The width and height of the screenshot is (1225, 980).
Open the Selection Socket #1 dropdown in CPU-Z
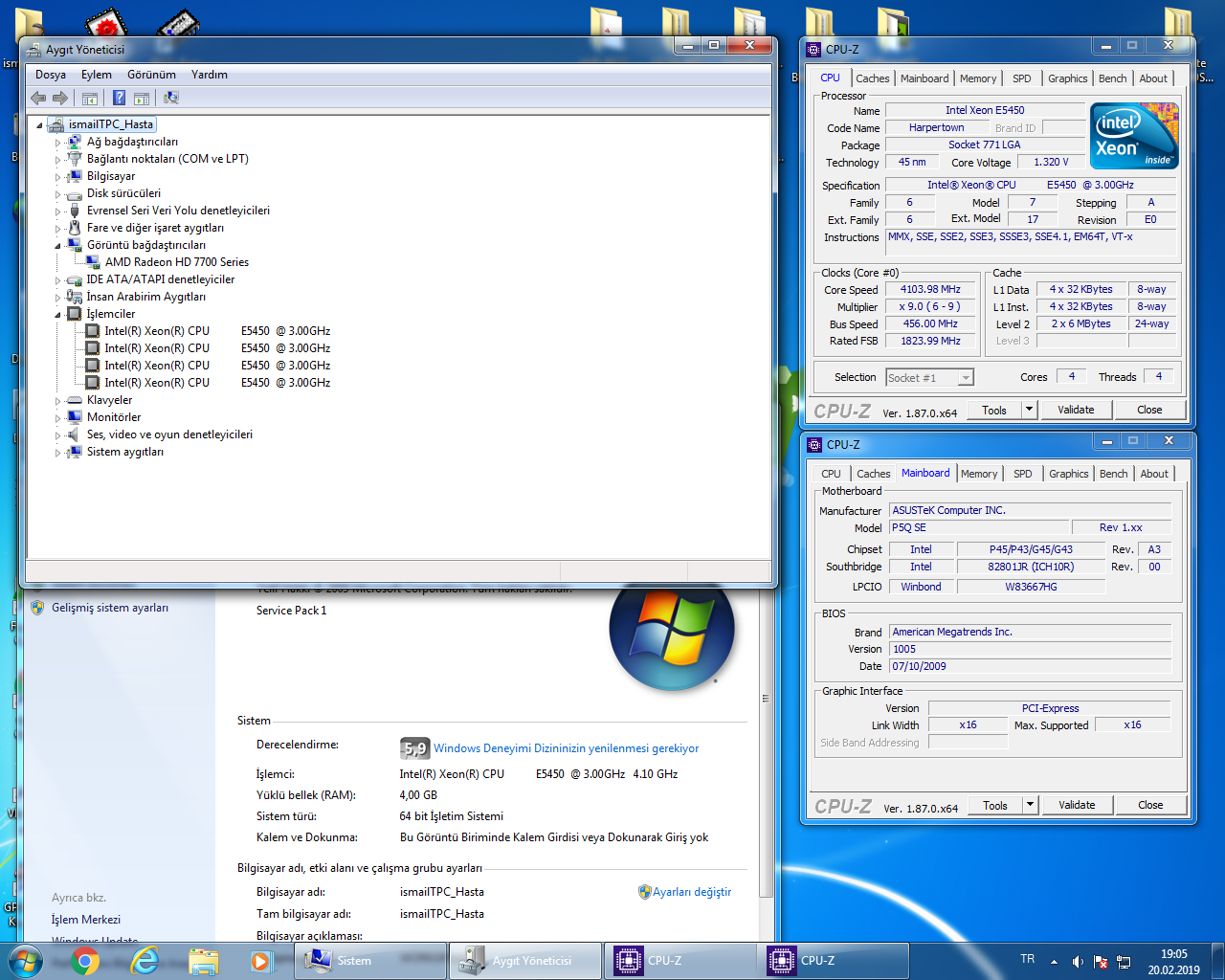click(929, 378)
